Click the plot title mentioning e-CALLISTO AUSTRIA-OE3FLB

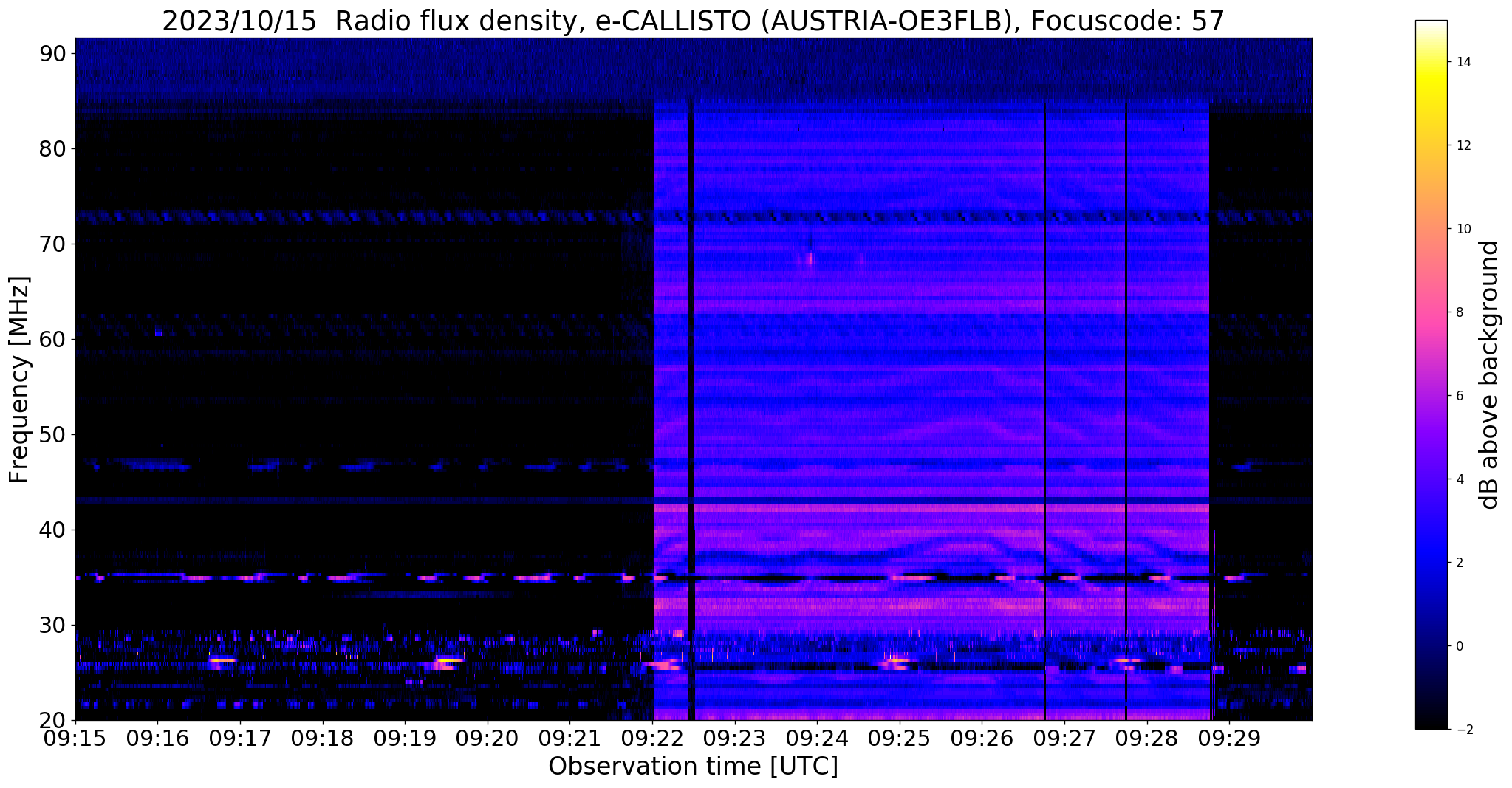[693, 21]
